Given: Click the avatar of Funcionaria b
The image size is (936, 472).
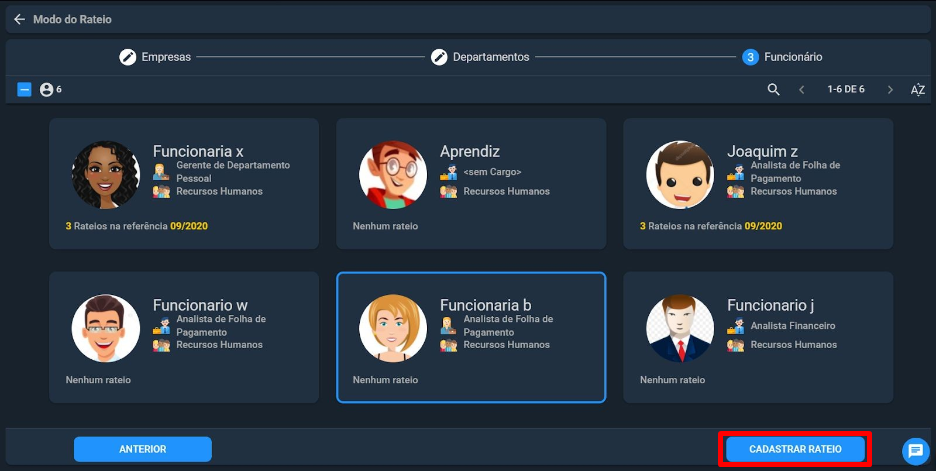Looking at the screenshot, I should tap(393, 328).
